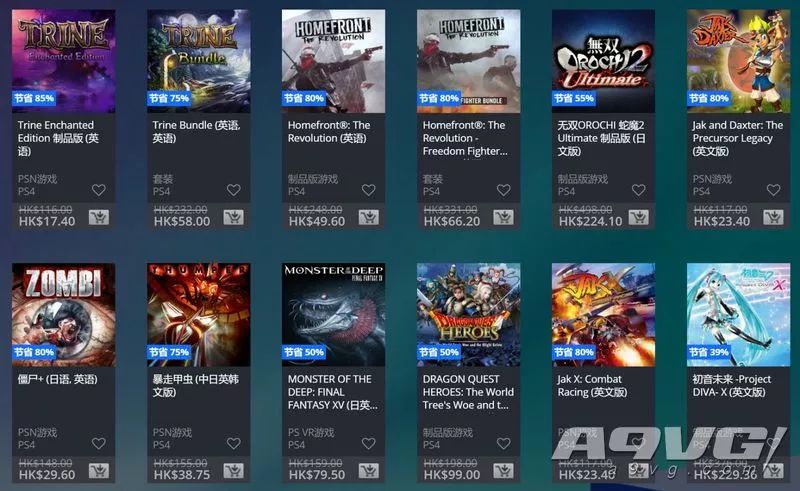Image resolution: width=800 pixels, height=491 pixels.
Task: Add Dragon Quest Heroes HK$99.00 to cart
Action: [x=503, y=471]
